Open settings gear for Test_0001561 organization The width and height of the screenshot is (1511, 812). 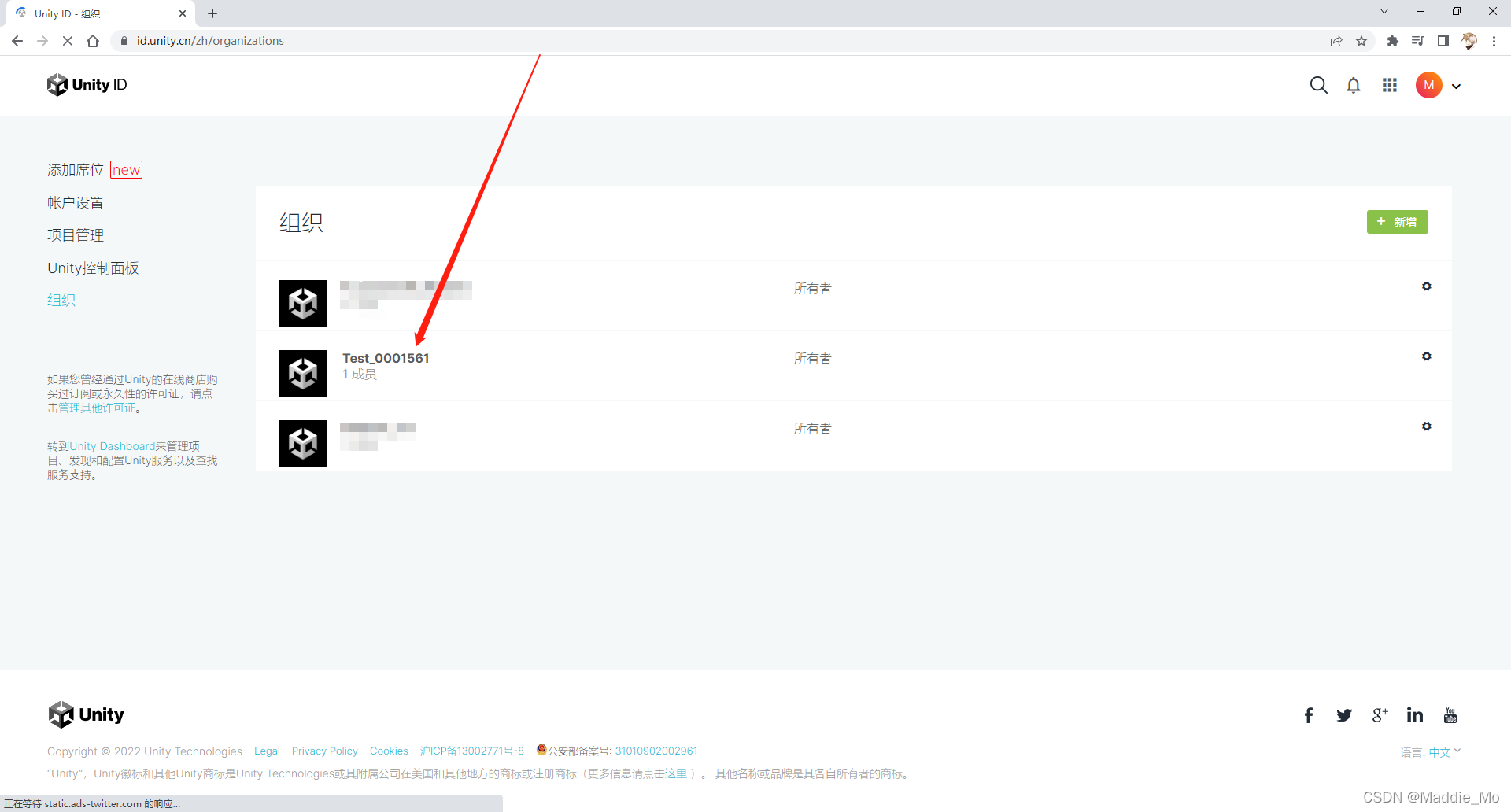[x=1427, y=356]
